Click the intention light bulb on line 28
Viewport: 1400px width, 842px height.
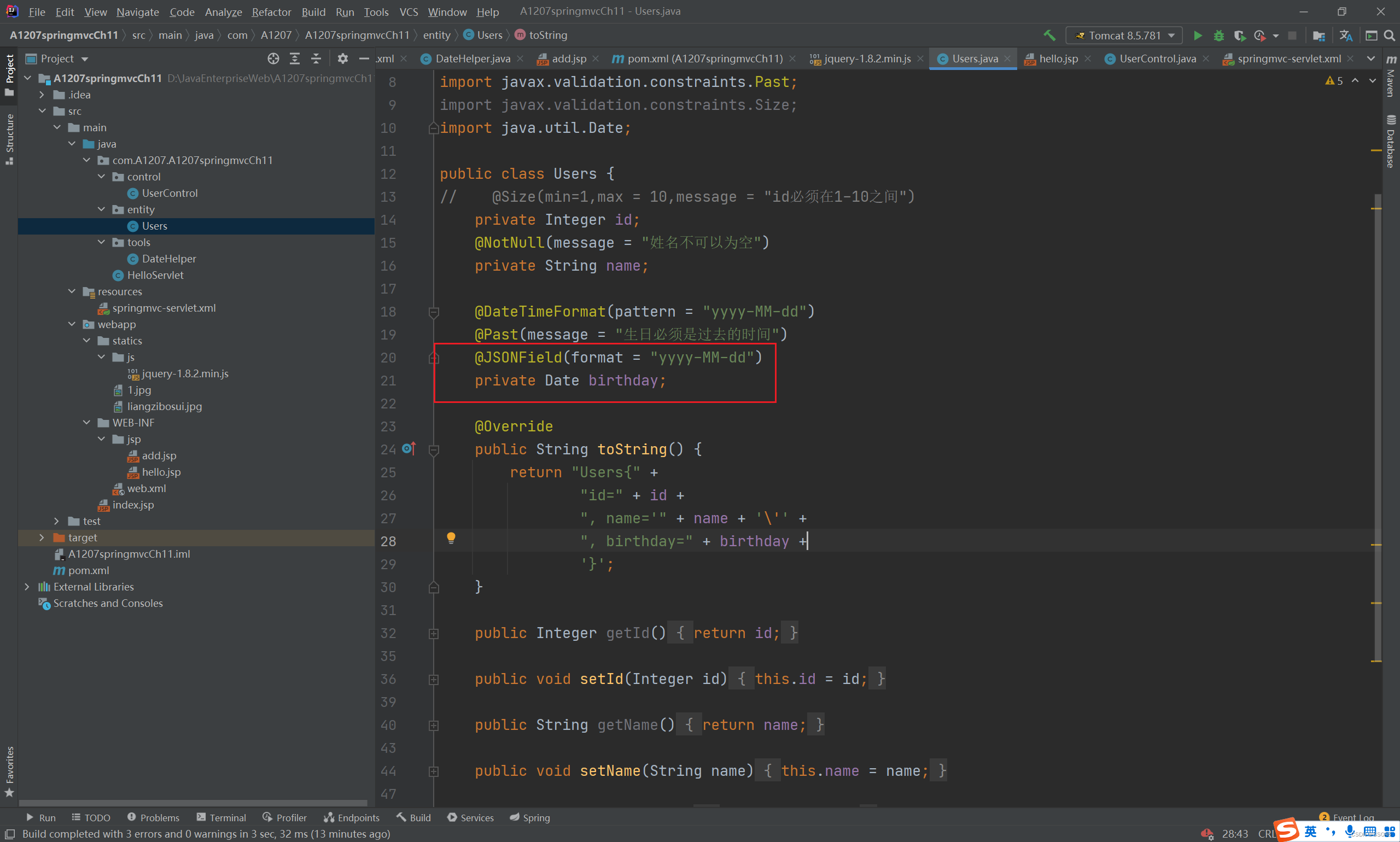tap(451, 537)
